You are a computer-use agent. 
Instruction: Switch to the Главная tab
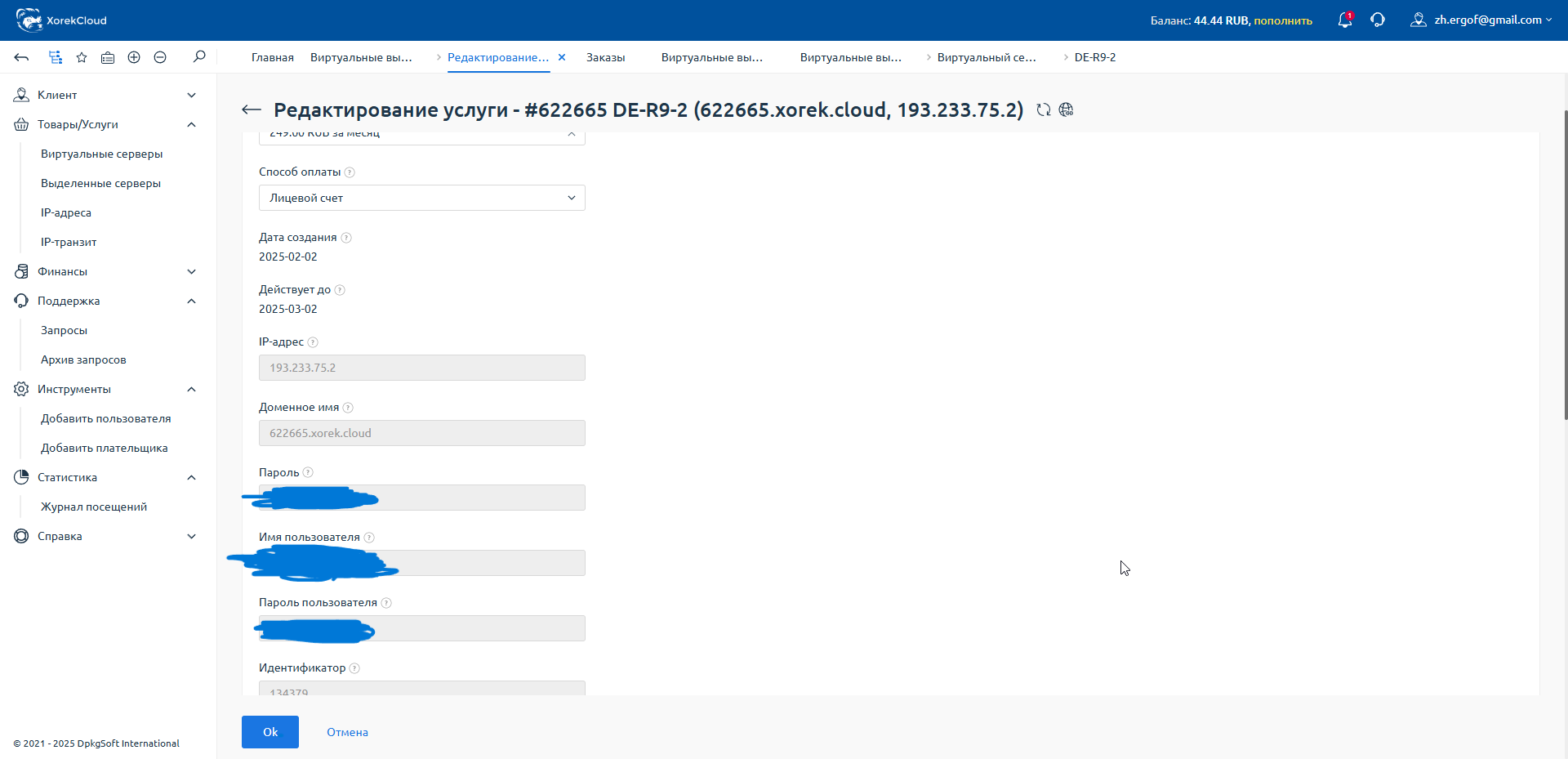(273, 57)
